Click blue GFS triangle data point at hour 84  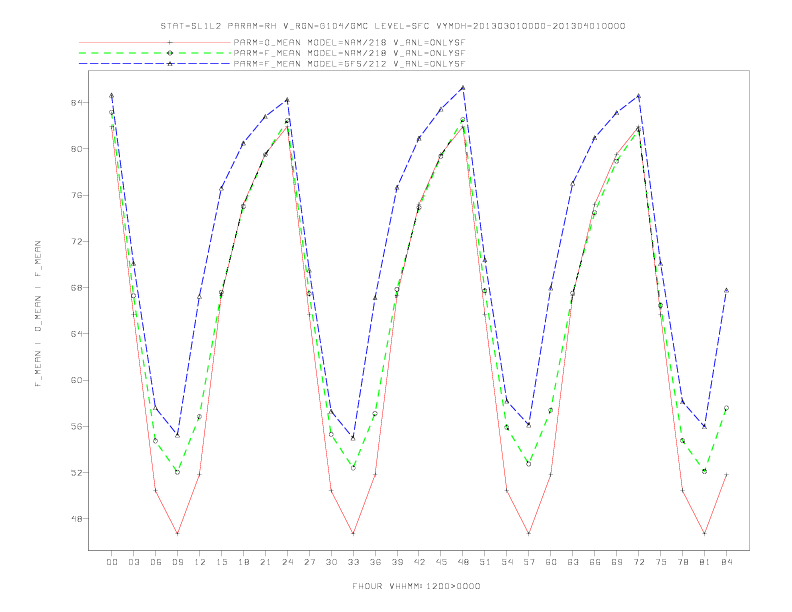point(726,290)
